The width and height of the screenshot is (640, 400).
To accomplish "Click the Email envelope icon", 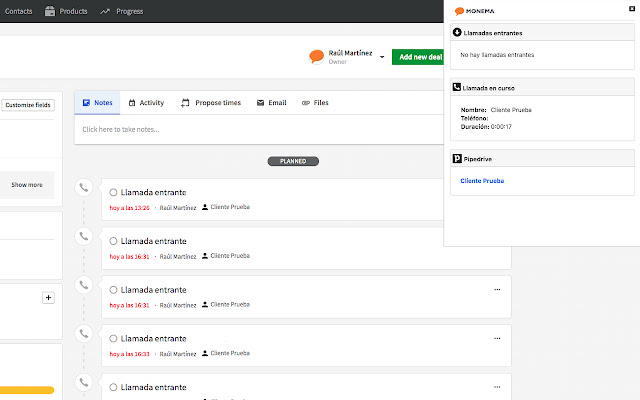I will pos(260,103).
